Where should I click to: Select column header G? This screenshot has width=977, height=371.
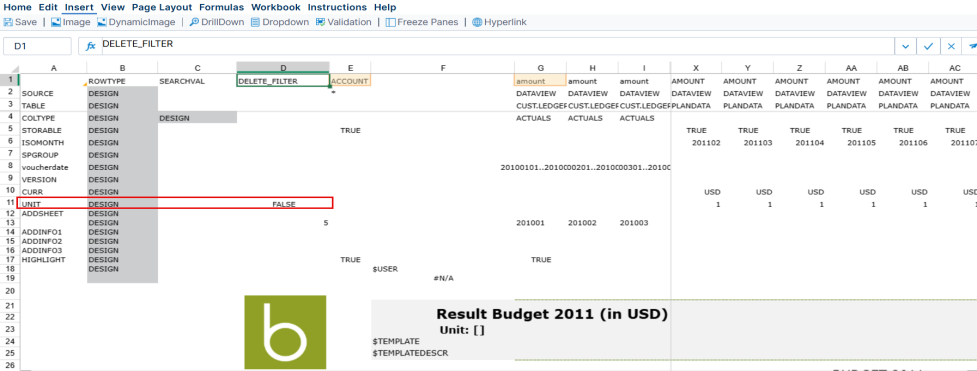[x=540, y=68]
